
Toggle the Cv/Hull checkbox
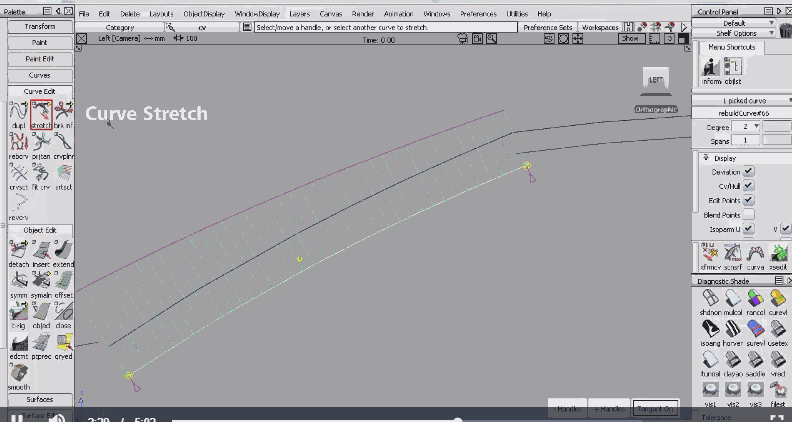[x=748, y=186]
